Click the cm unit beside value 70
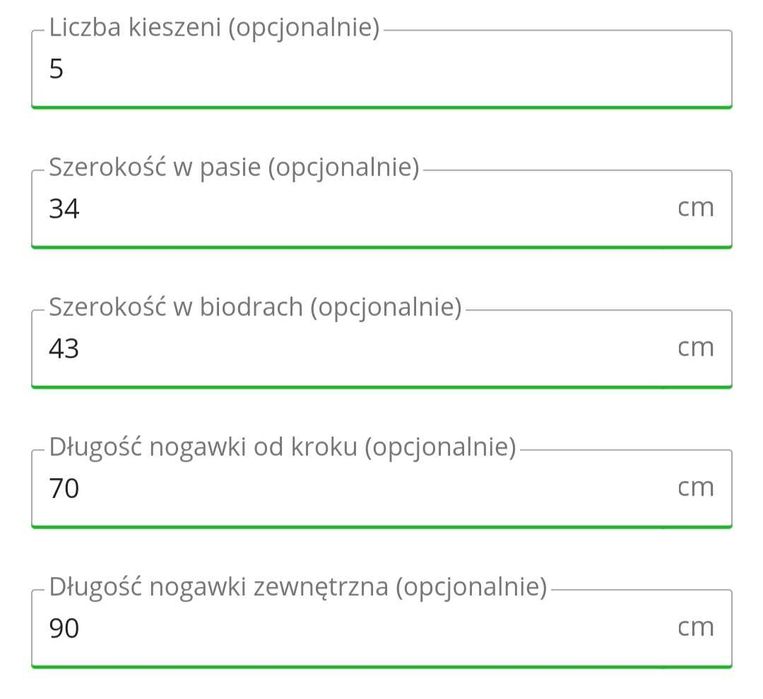763x699 pixels. pos(695,488)
